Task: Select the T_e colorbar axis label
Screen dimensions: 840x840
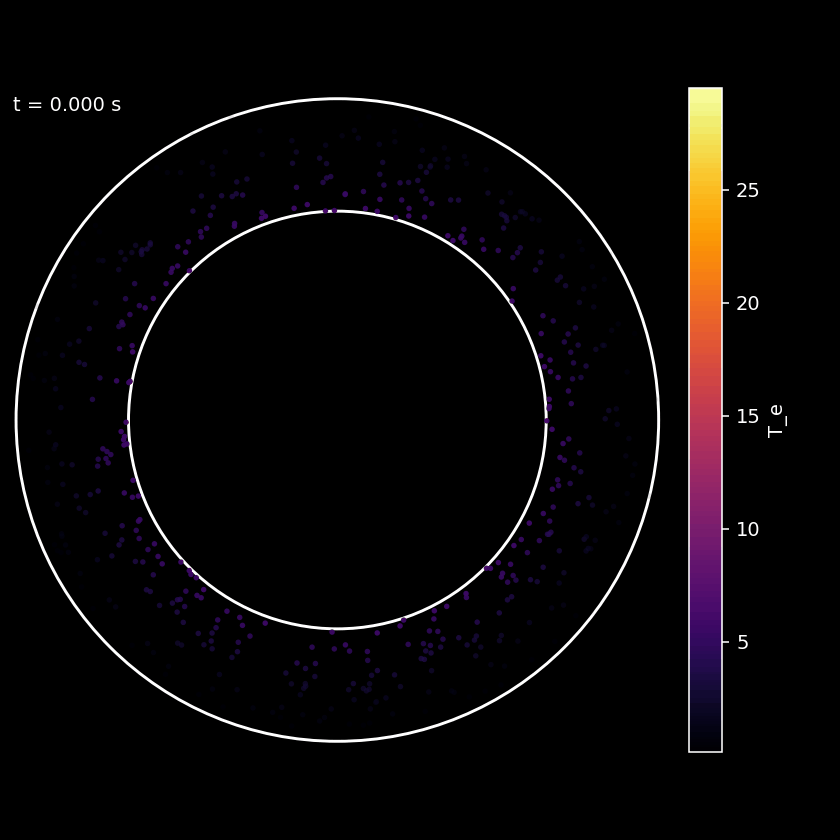Action: (x=777, y=420)
